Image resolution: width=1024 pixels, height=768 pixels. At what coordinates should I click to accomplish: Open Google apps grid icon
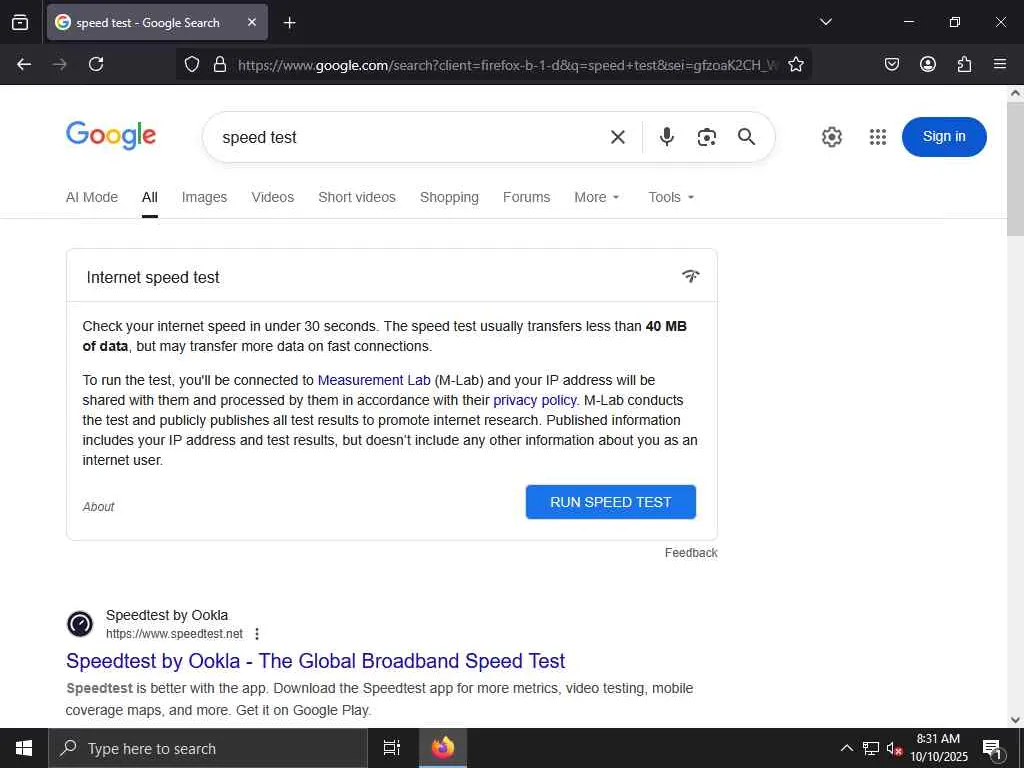pyautogui.click(x=878, y=137)
